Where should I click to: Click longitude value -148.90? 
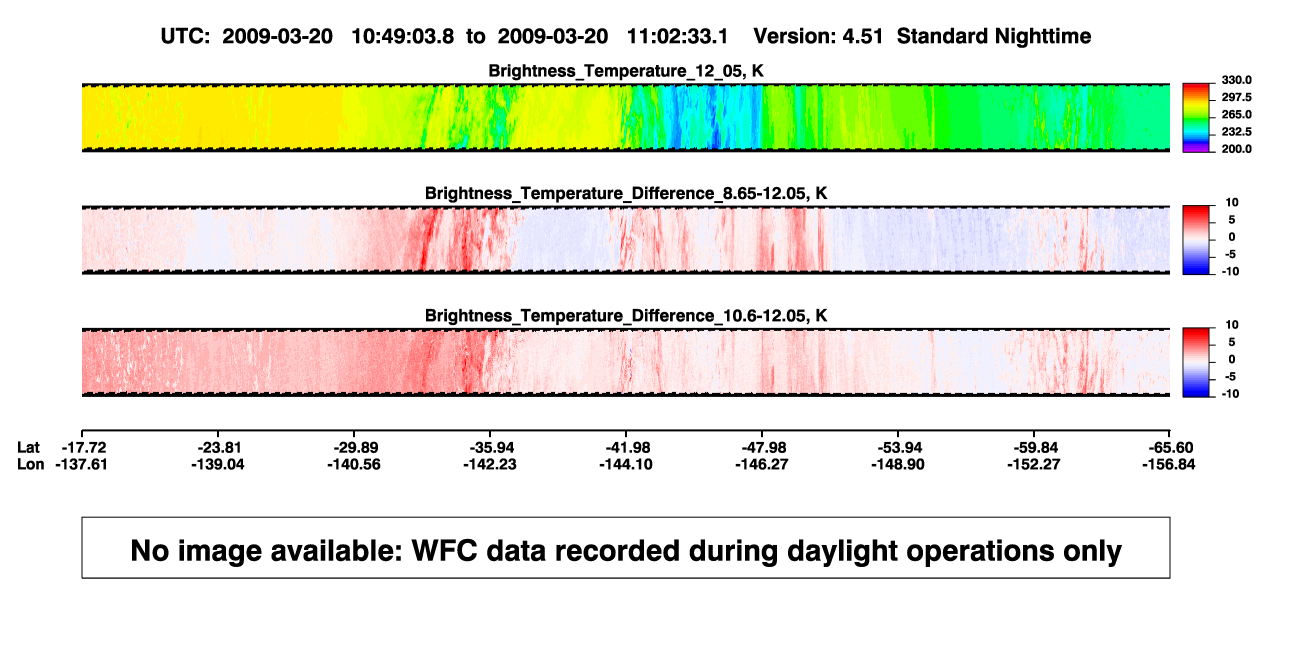tap(898, 464)
